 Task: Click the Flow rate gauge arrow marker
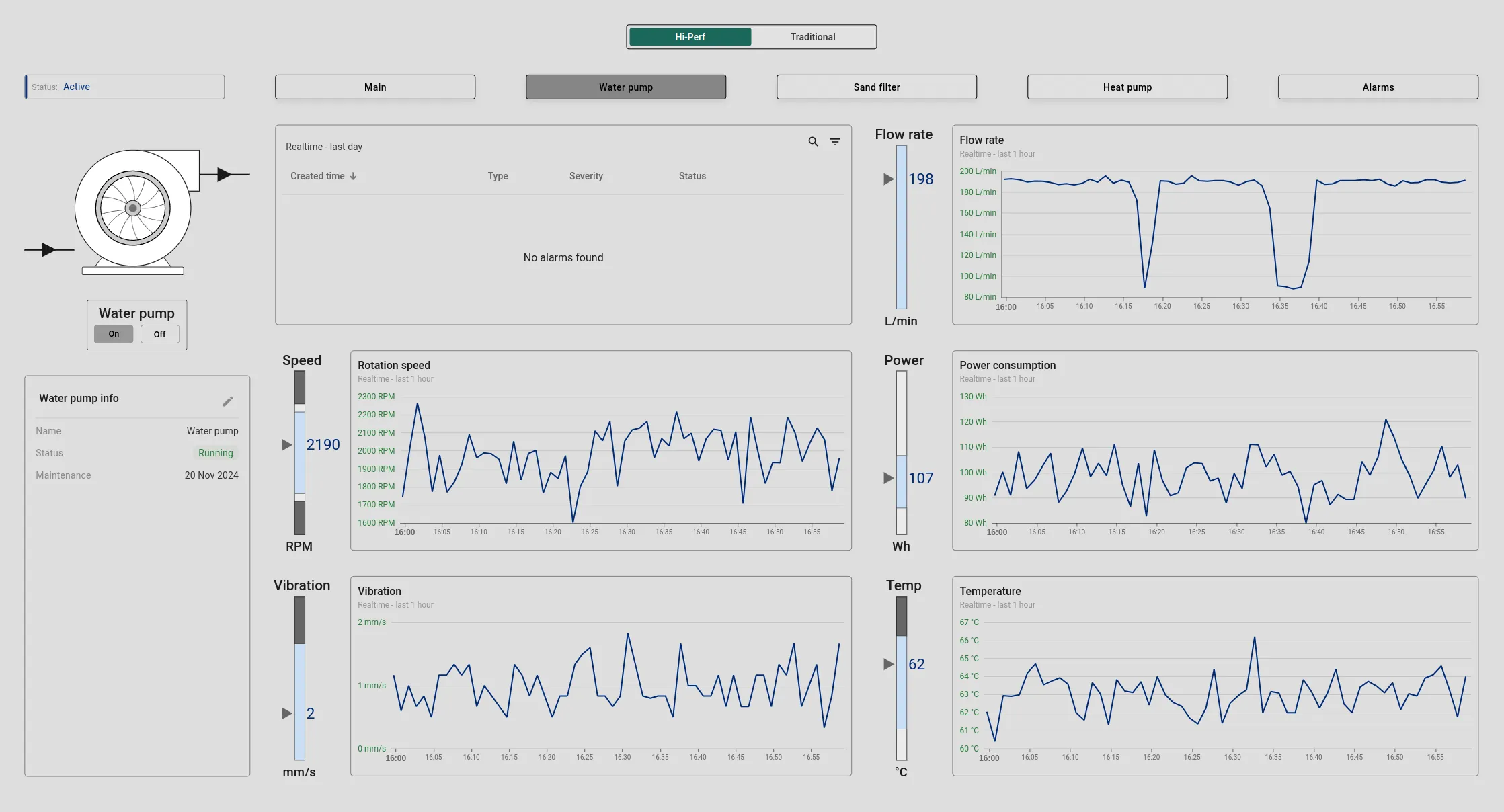coord(888,179)
